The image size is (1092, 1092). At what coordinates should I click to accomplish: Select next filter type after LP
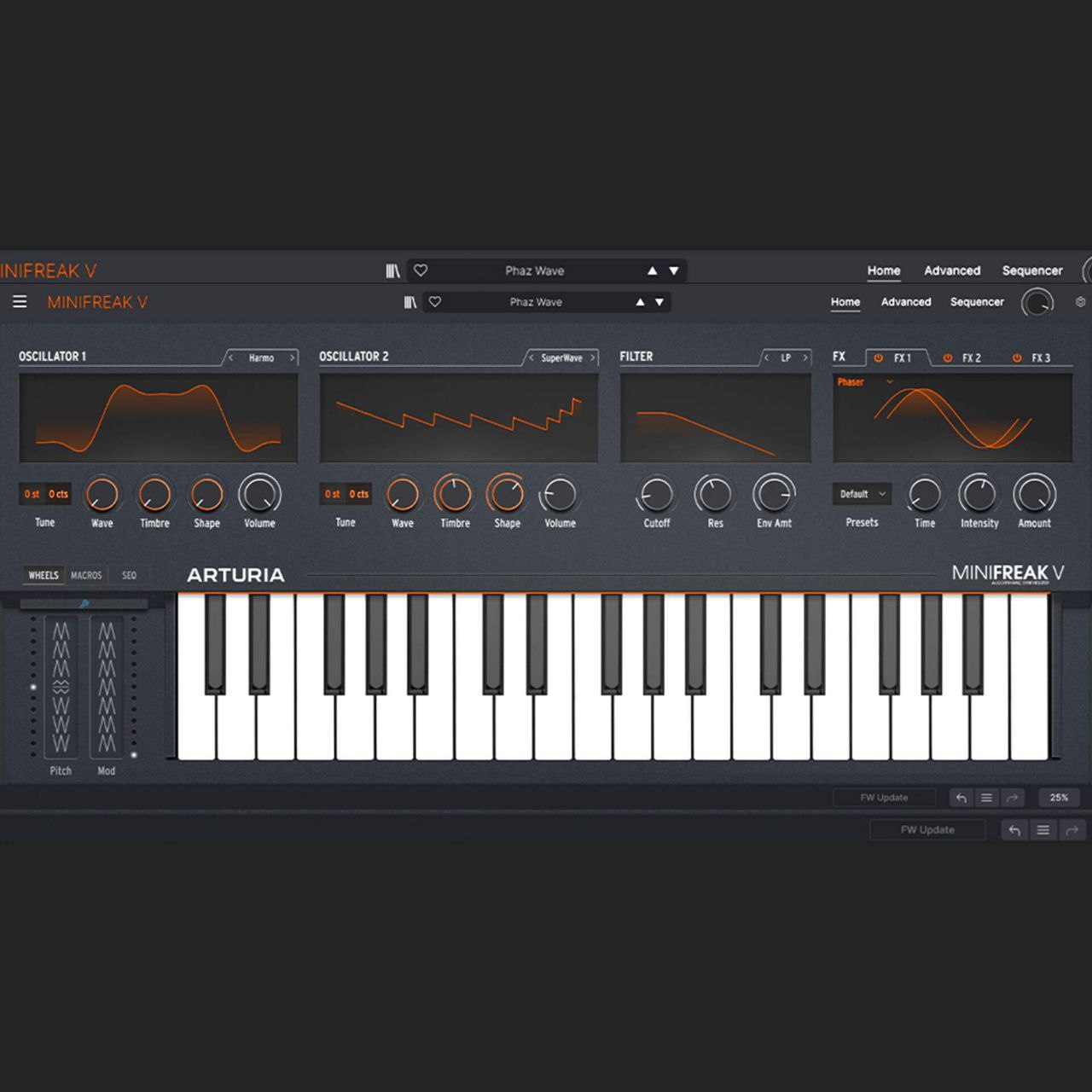point(804,358)
